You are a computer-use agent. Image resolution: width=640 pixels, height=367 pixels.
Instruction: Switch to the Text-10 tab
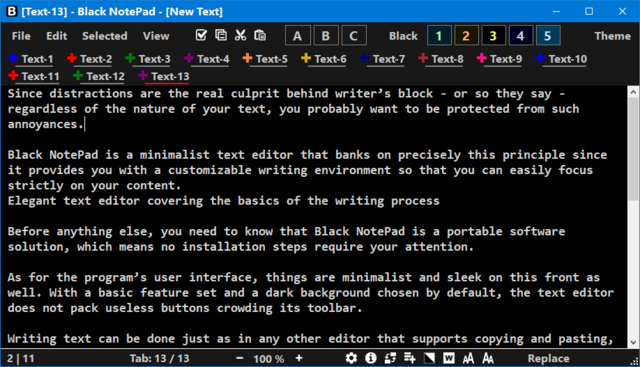pos(568,59)
